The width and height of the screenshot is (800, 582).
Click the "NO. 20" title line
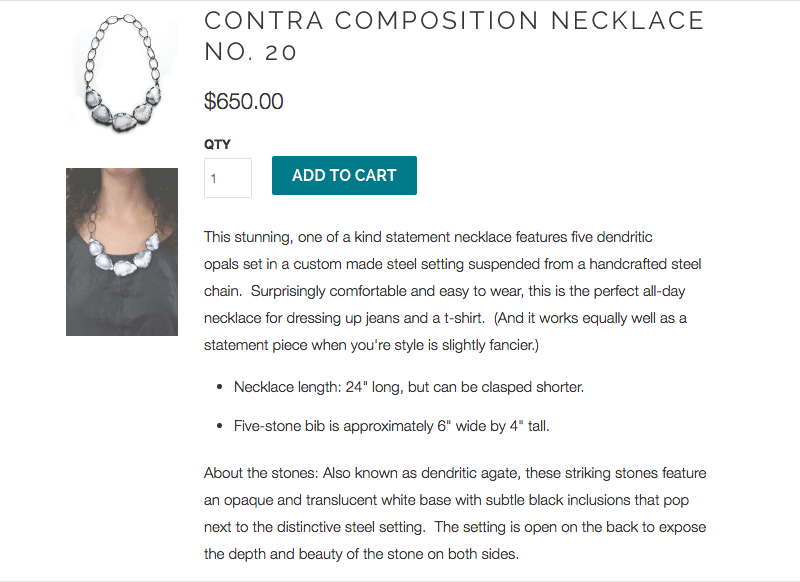[x=251, y=53]
